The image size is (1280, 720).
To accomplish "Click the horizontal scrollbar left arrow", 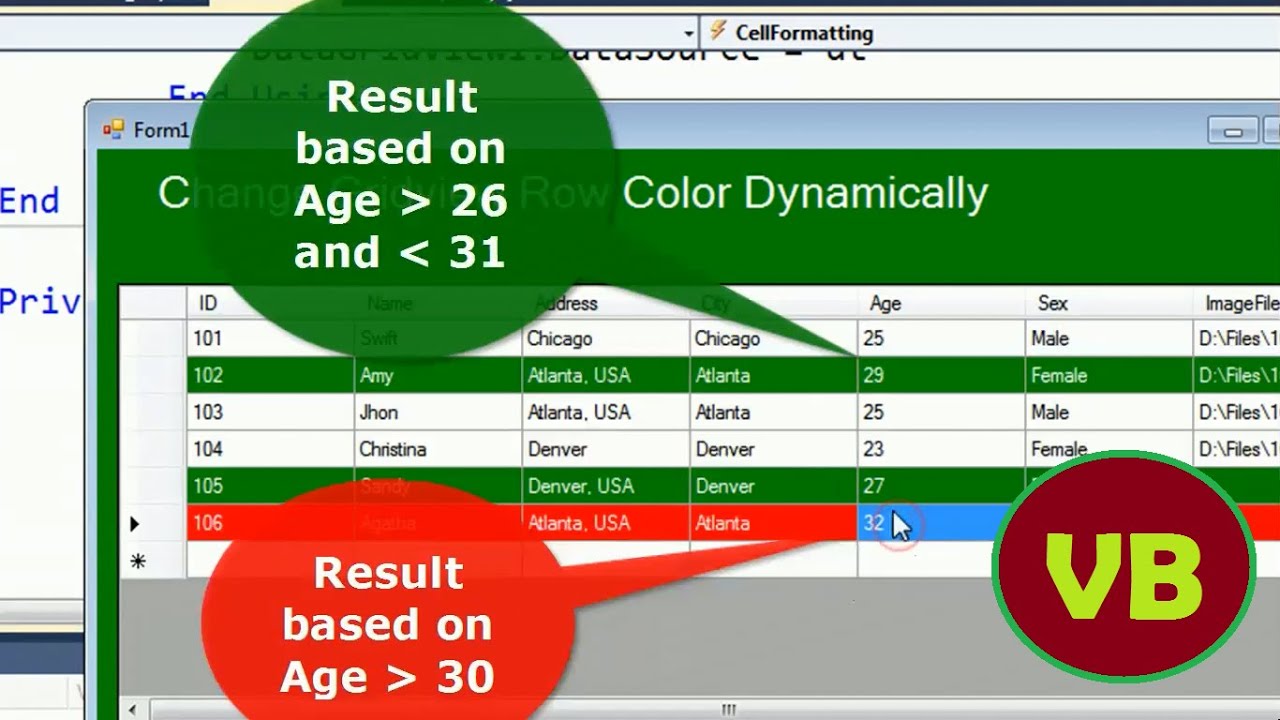I will coord(132,709).
